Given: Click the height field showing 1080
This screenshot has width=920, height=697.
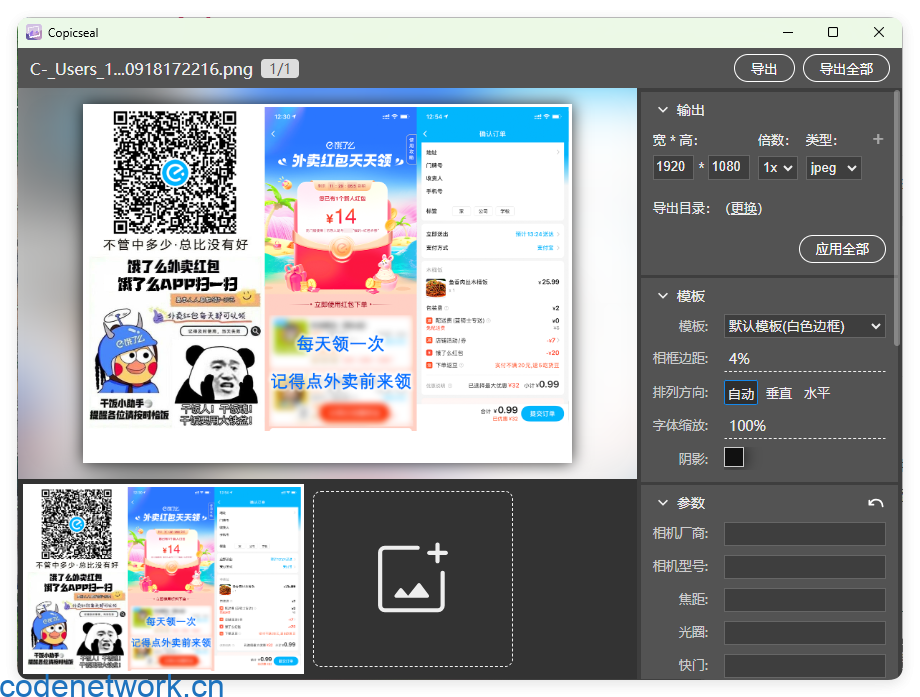Looking at the screenshot, I should pos(729,167).
